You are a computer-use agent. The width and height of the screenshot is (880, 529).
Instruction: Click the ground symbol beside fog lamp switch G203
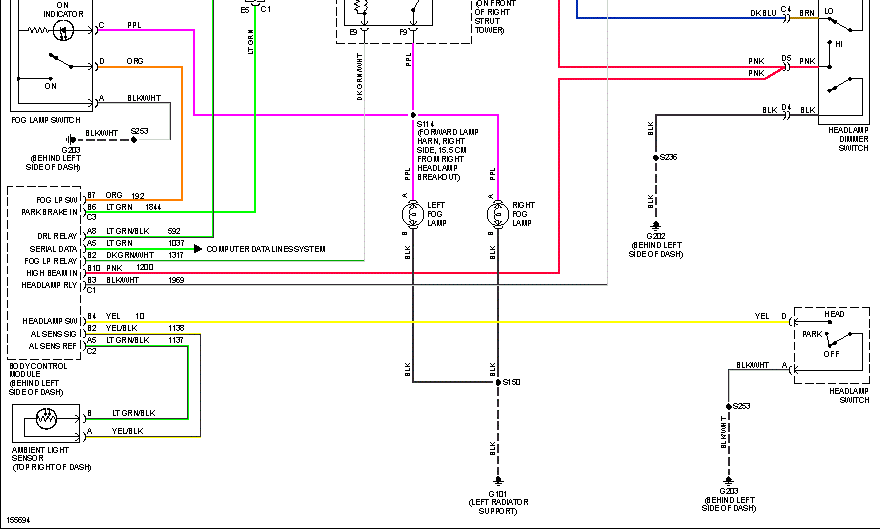tap(70, 140)
